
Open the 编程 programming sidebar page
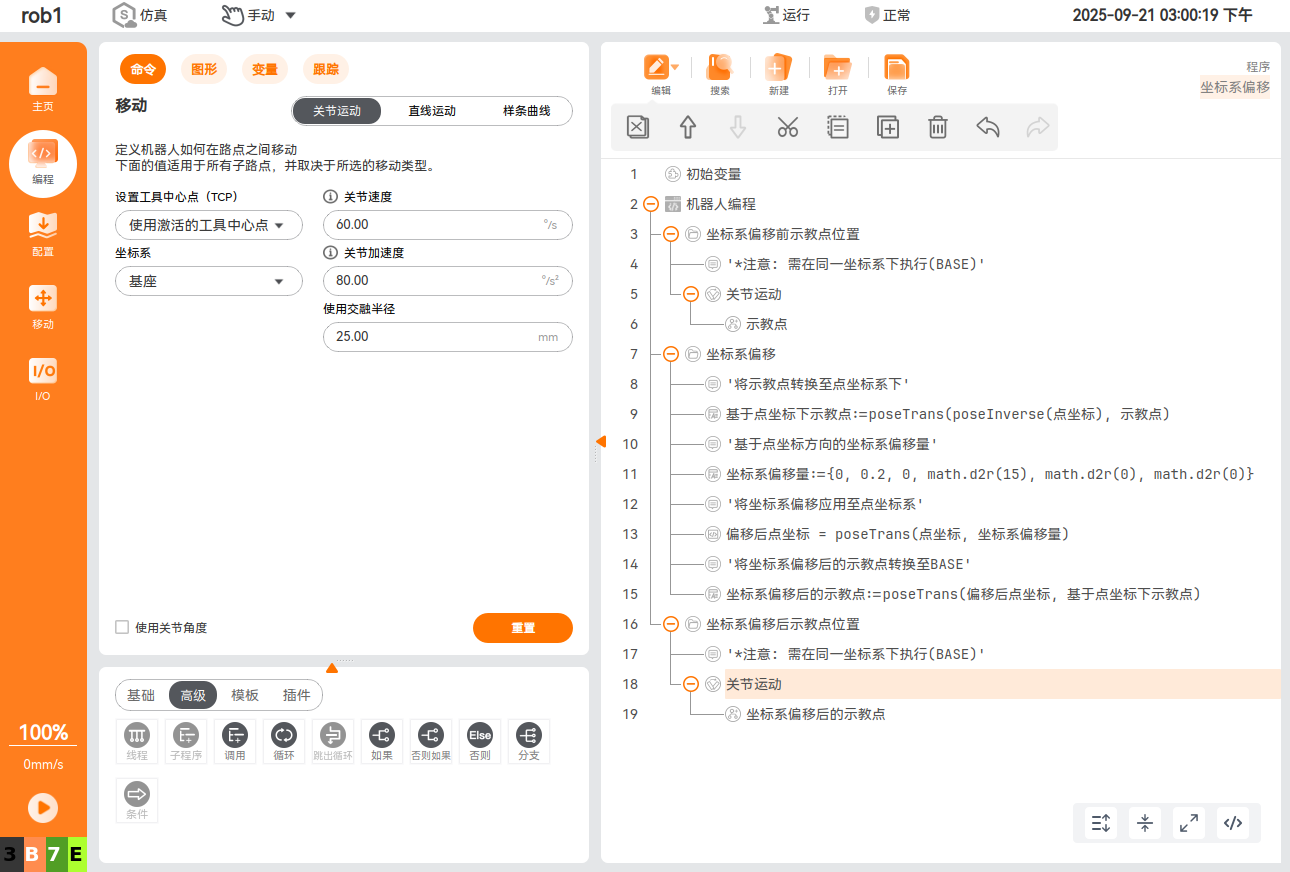(43, 162)
